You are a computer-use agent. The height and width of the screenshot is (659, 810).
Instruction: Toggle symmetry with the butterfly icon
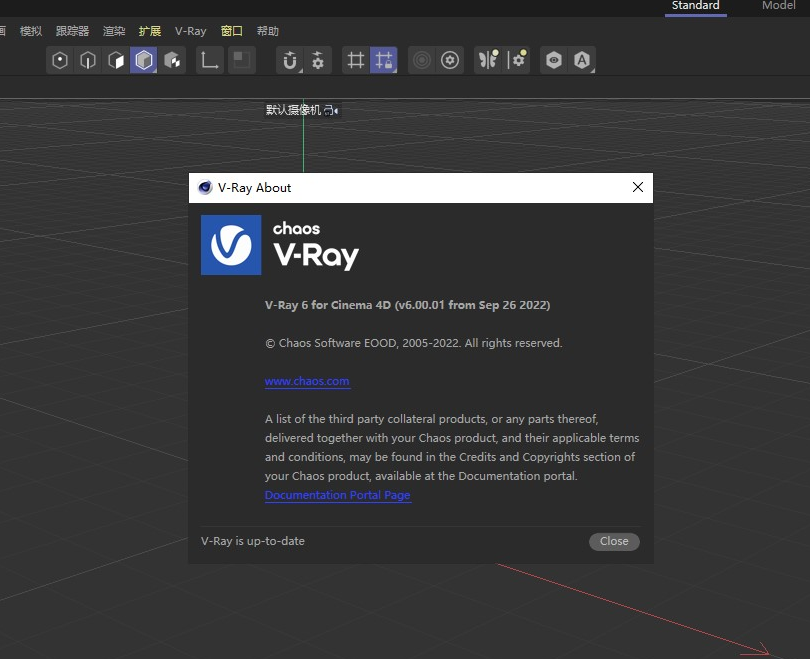click(x=488, y=60)
